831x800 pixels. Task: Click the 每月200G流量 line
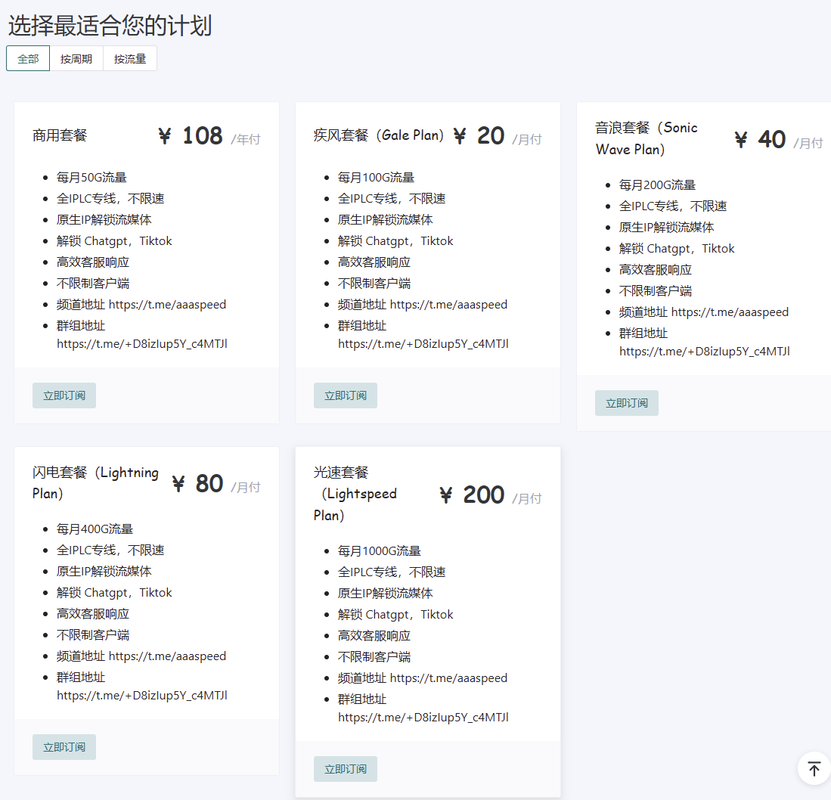tap(658, 185)
